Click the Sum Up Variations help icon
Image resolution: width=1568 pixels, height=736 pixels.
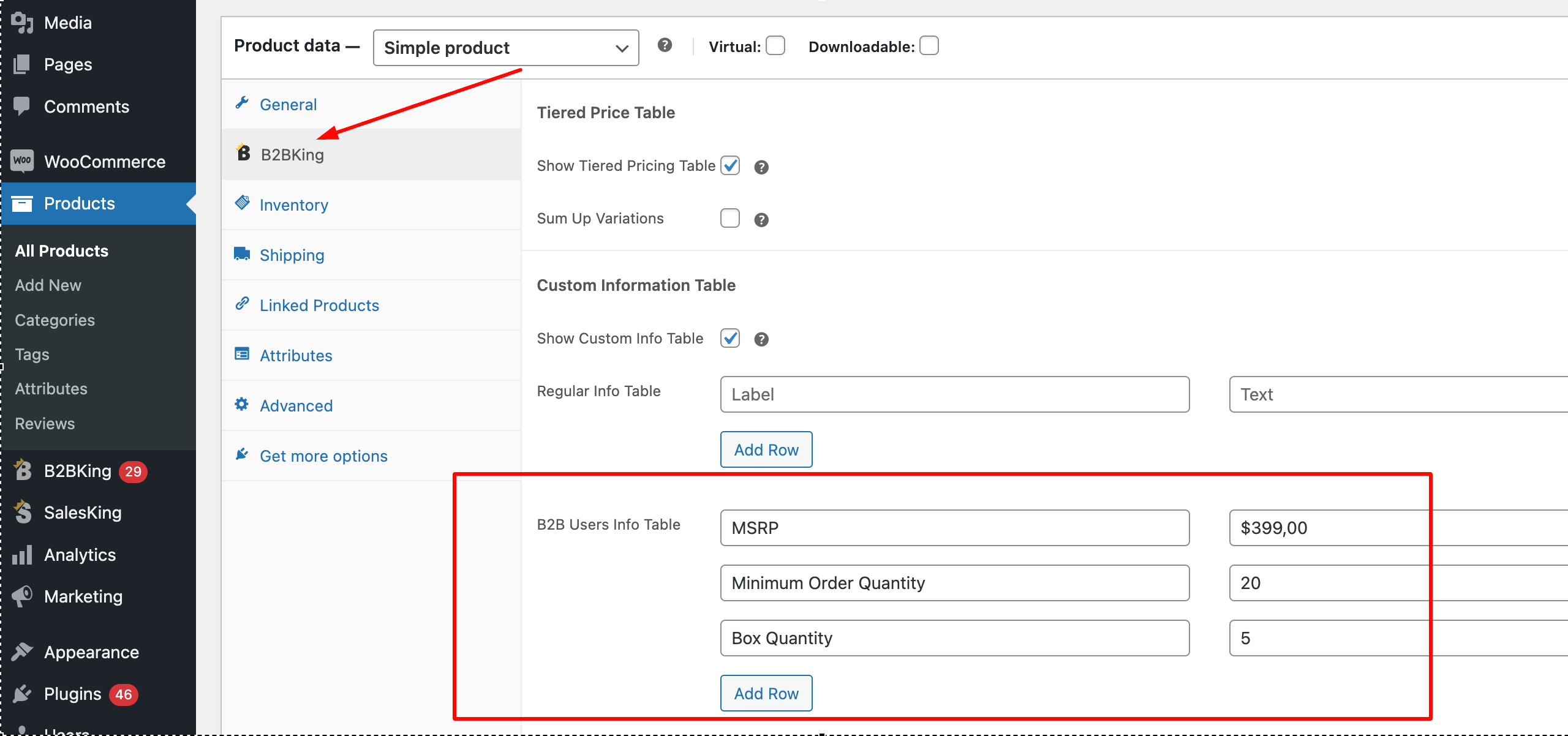point(761,220)
